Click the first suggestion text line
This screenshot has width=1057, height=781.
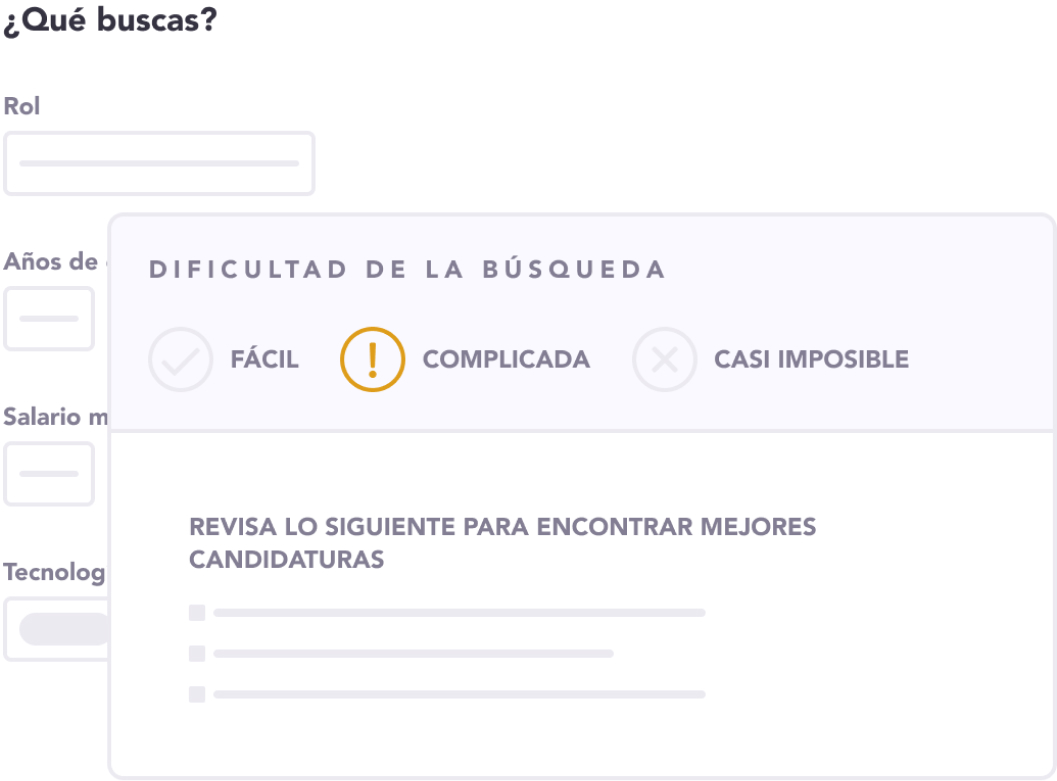(x=459, y=613)
